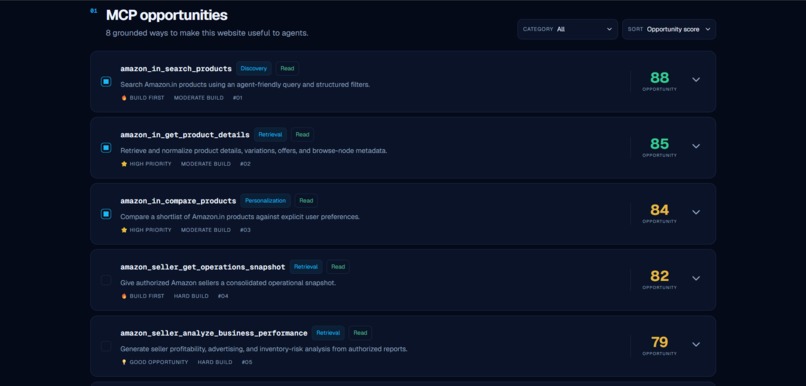
Task: Expand the amazon_seller_get_operations_snapshot card chevron
Action: [x=696, y=278]
